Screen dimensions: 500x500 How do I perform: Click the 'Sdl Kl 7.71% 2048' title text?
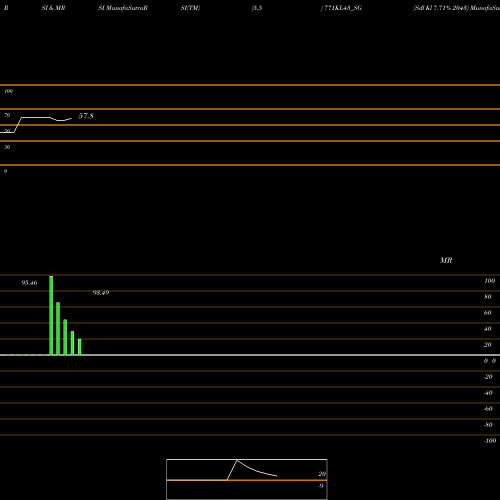(441, 8)
